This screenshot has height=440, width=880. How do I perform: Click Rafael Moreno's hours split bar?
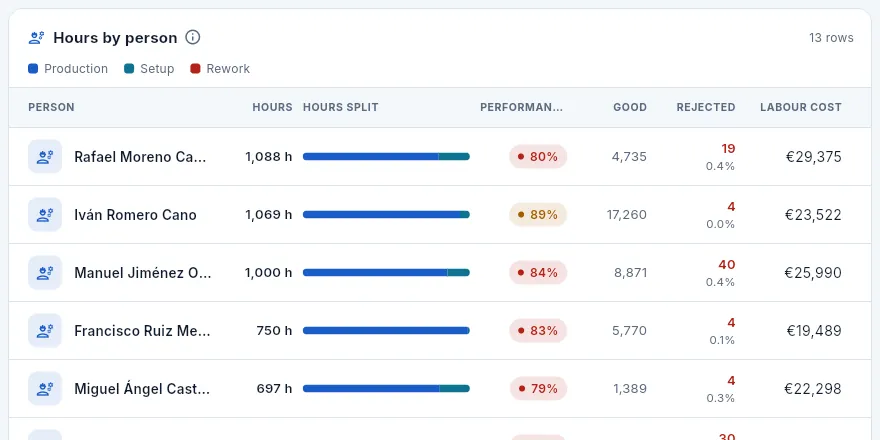coord(386,157)
